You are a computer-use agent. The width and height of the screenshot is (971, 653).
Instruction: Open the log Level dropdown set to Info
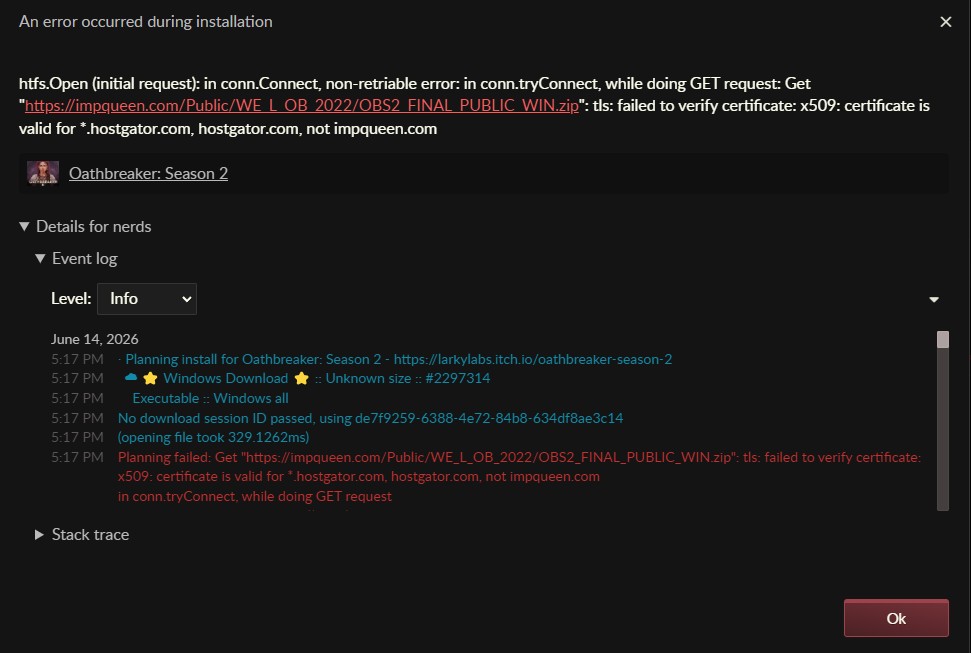pos(147,299)
